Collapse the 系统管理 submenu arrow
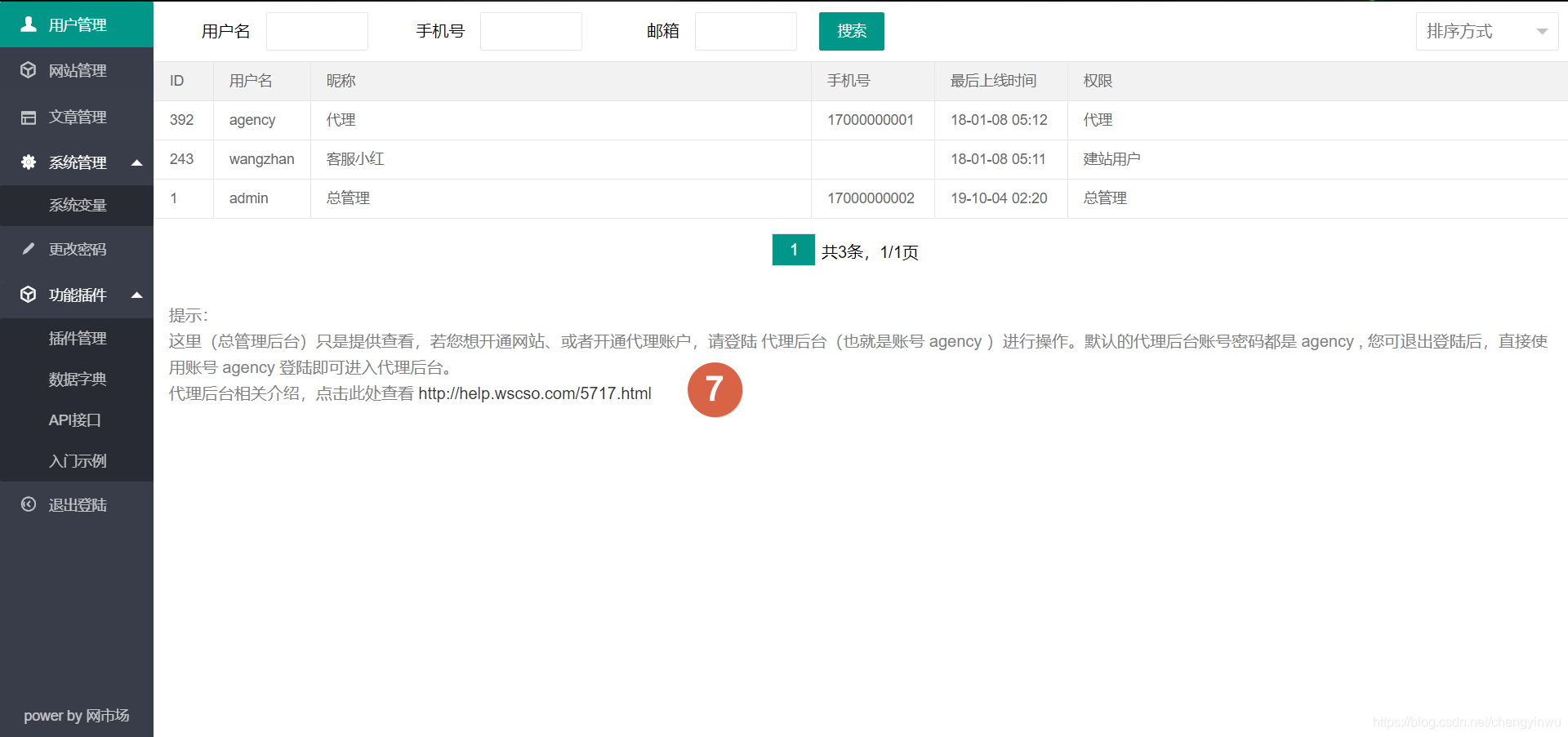The image size is (1568, 737). coord(137,162)
